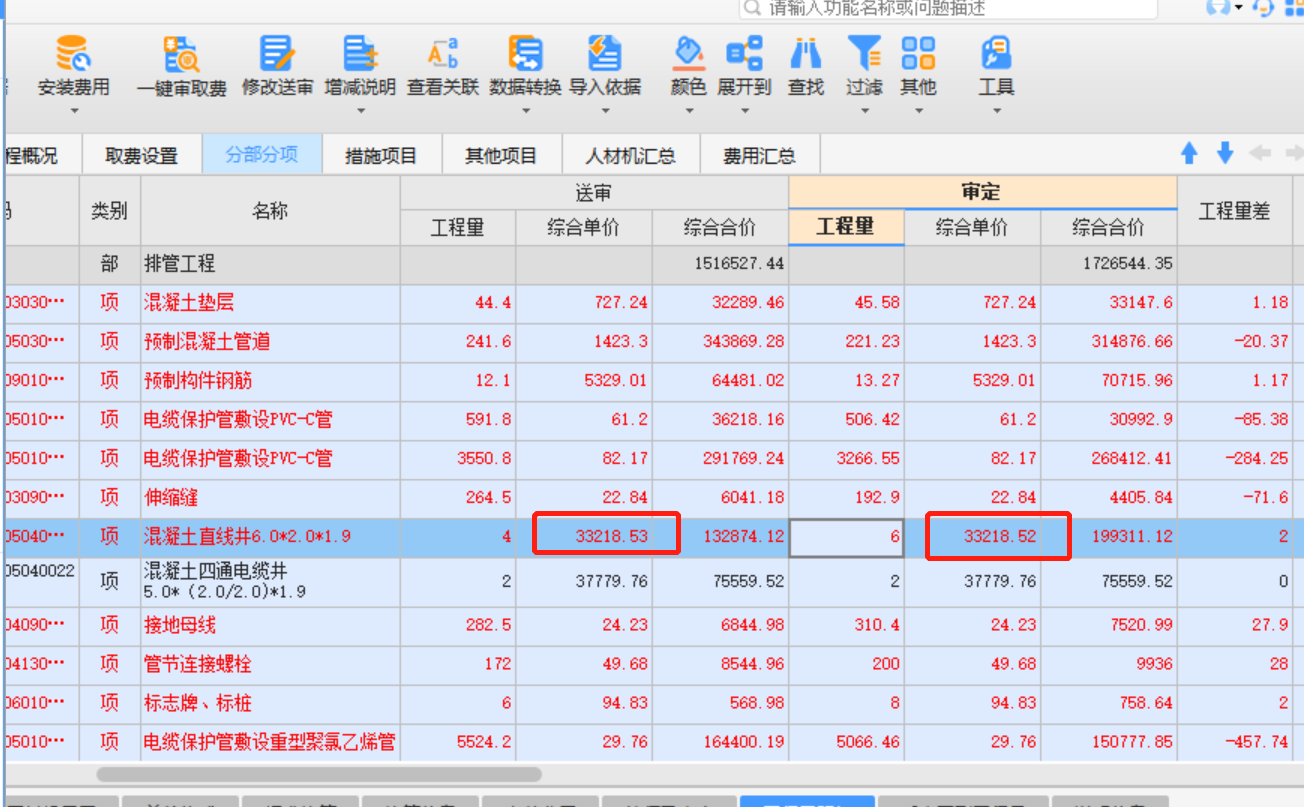Click the blue up arrow icon
Image resolution: width=1304 pixels, height=807 pixels.
coord(1189,153)
